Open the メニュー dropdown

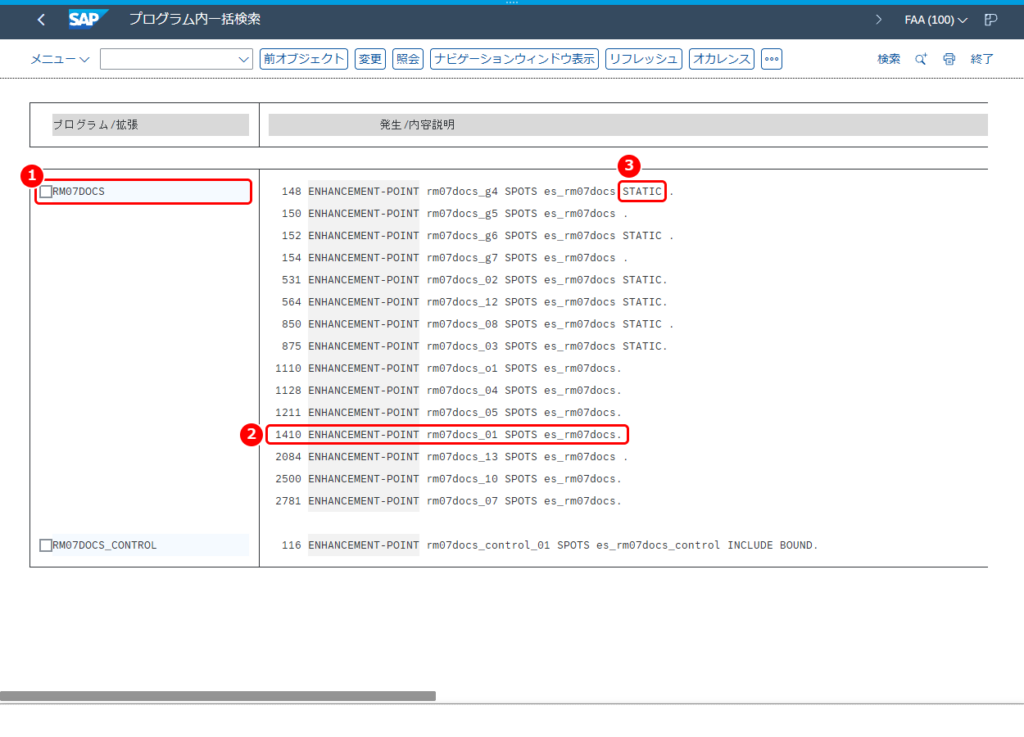coord(59,59)
